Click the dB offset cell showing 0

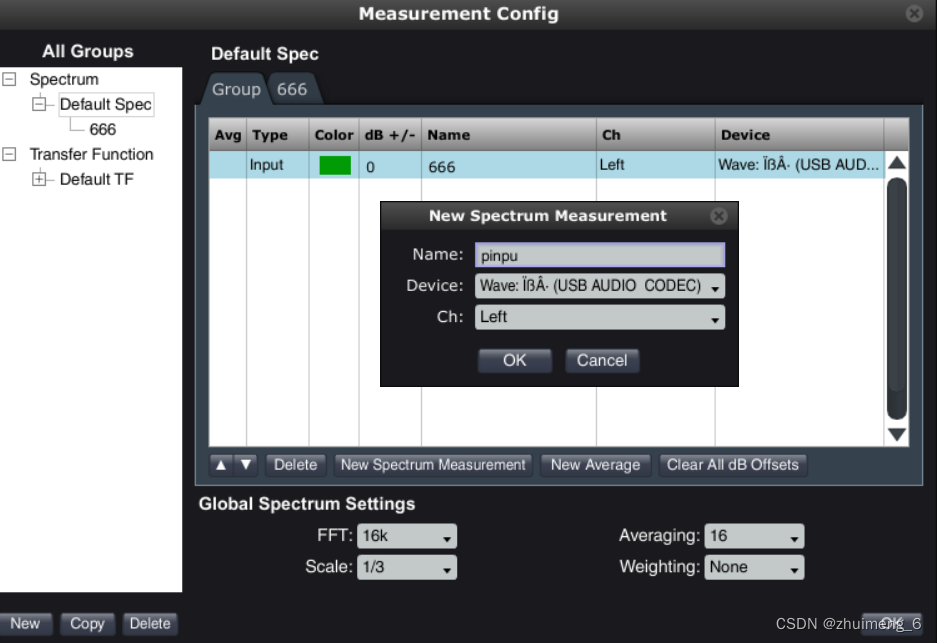pos(390,165)
